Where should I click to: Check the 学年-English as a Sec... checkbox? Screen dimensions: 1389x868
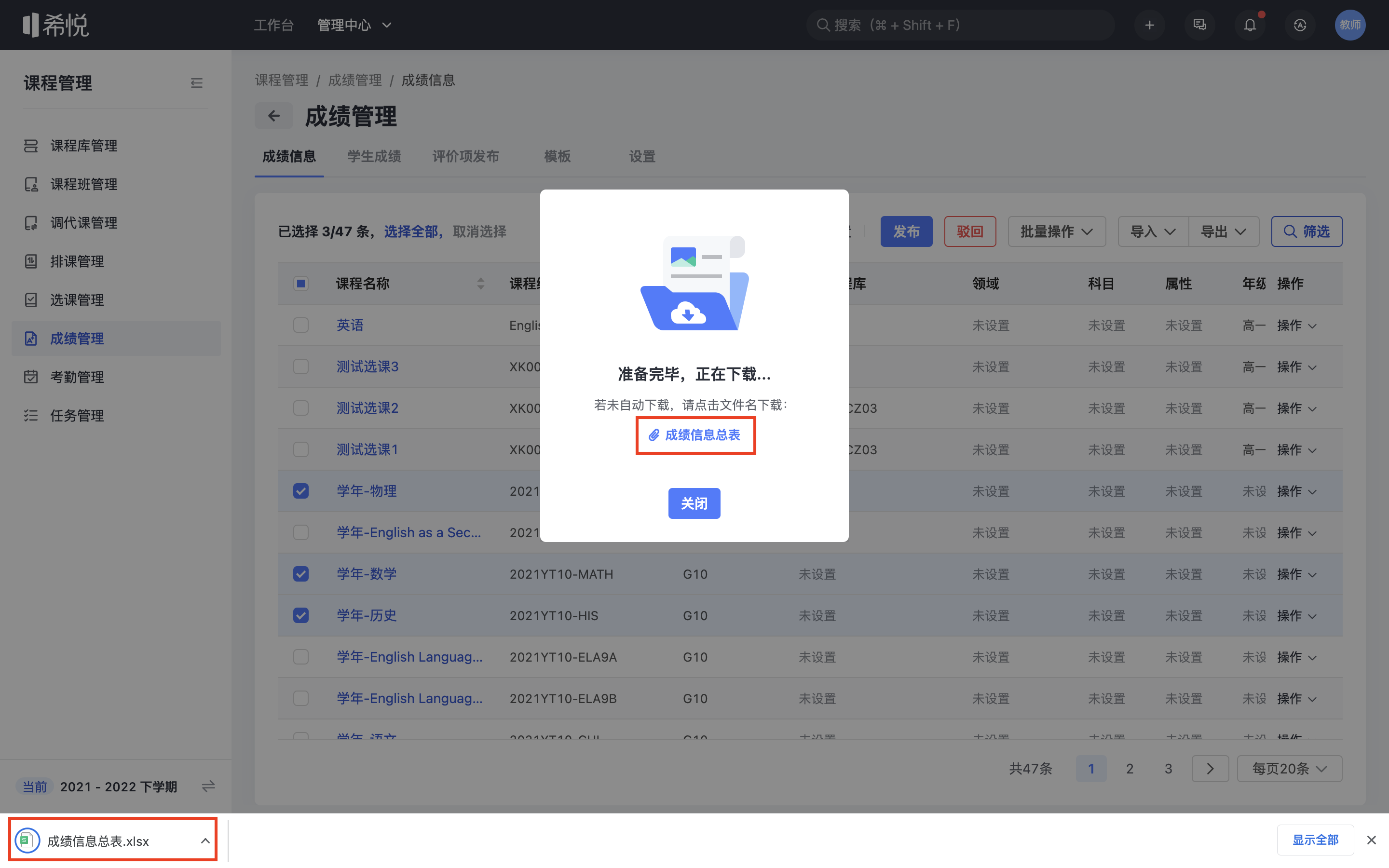301,532
